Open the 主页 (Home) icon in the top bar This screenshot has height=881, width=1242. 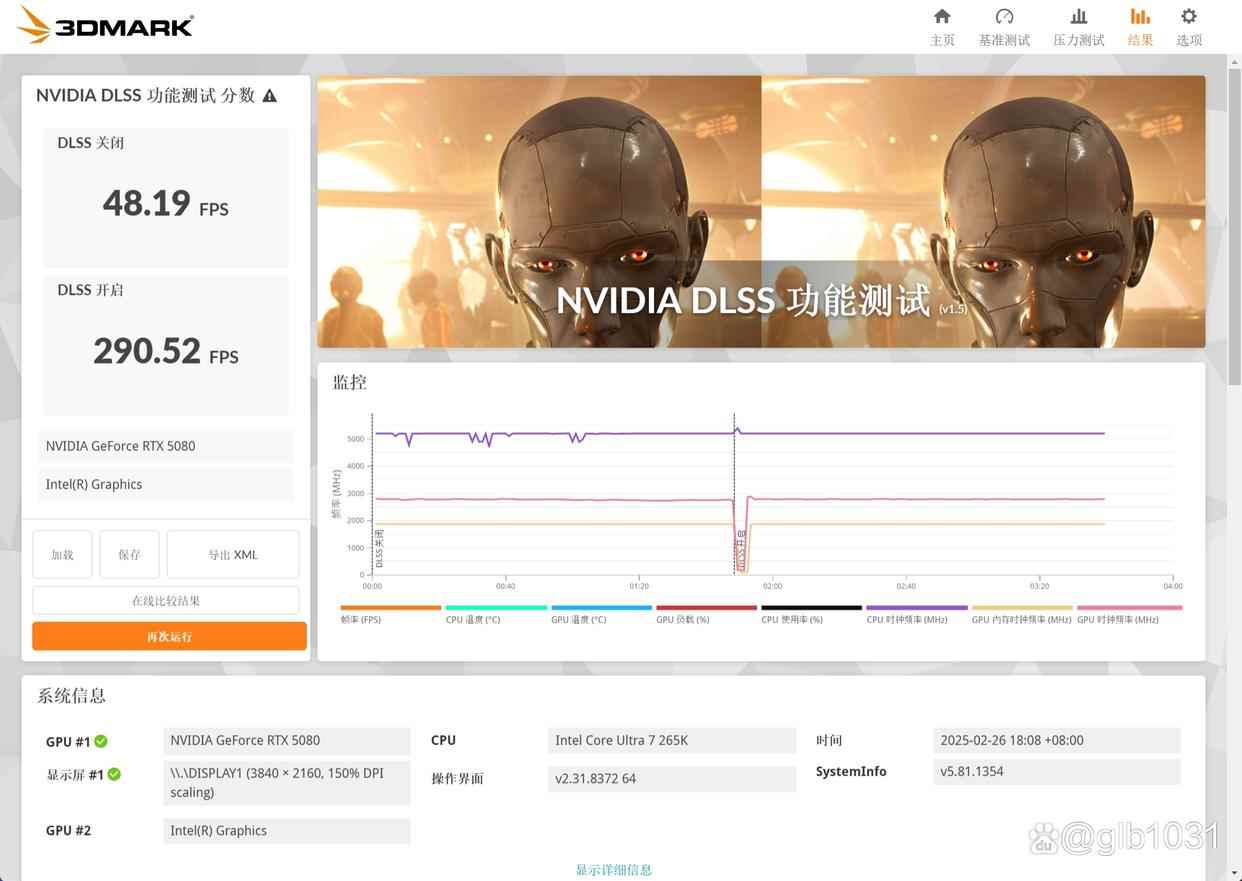pos(941,26)
